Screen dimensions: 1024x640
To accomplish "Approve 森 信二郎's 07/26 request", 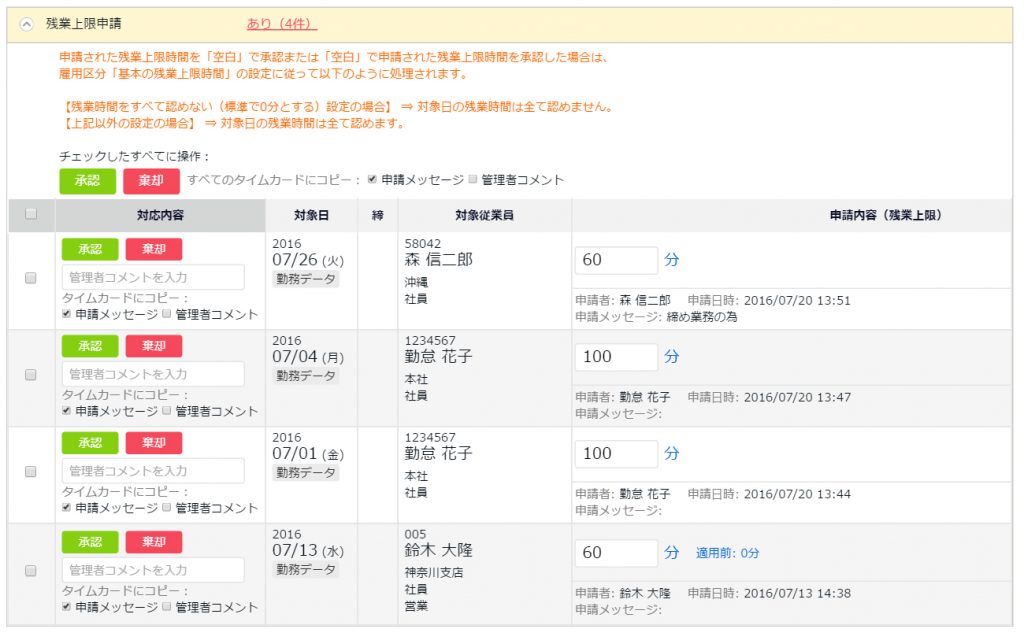I will 90,249.
